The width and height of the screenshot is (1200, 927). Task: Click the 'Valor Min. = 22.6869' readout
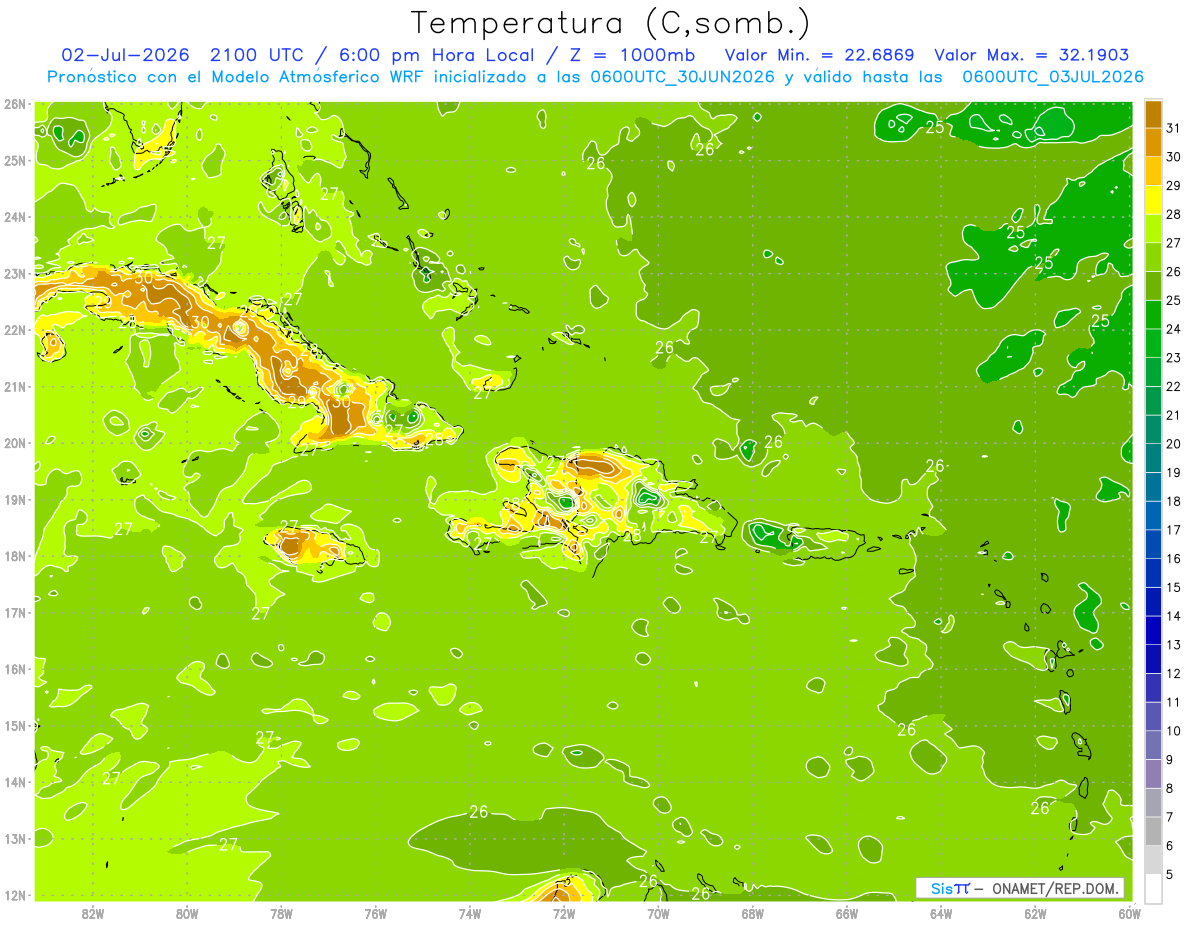coord(820,55)
